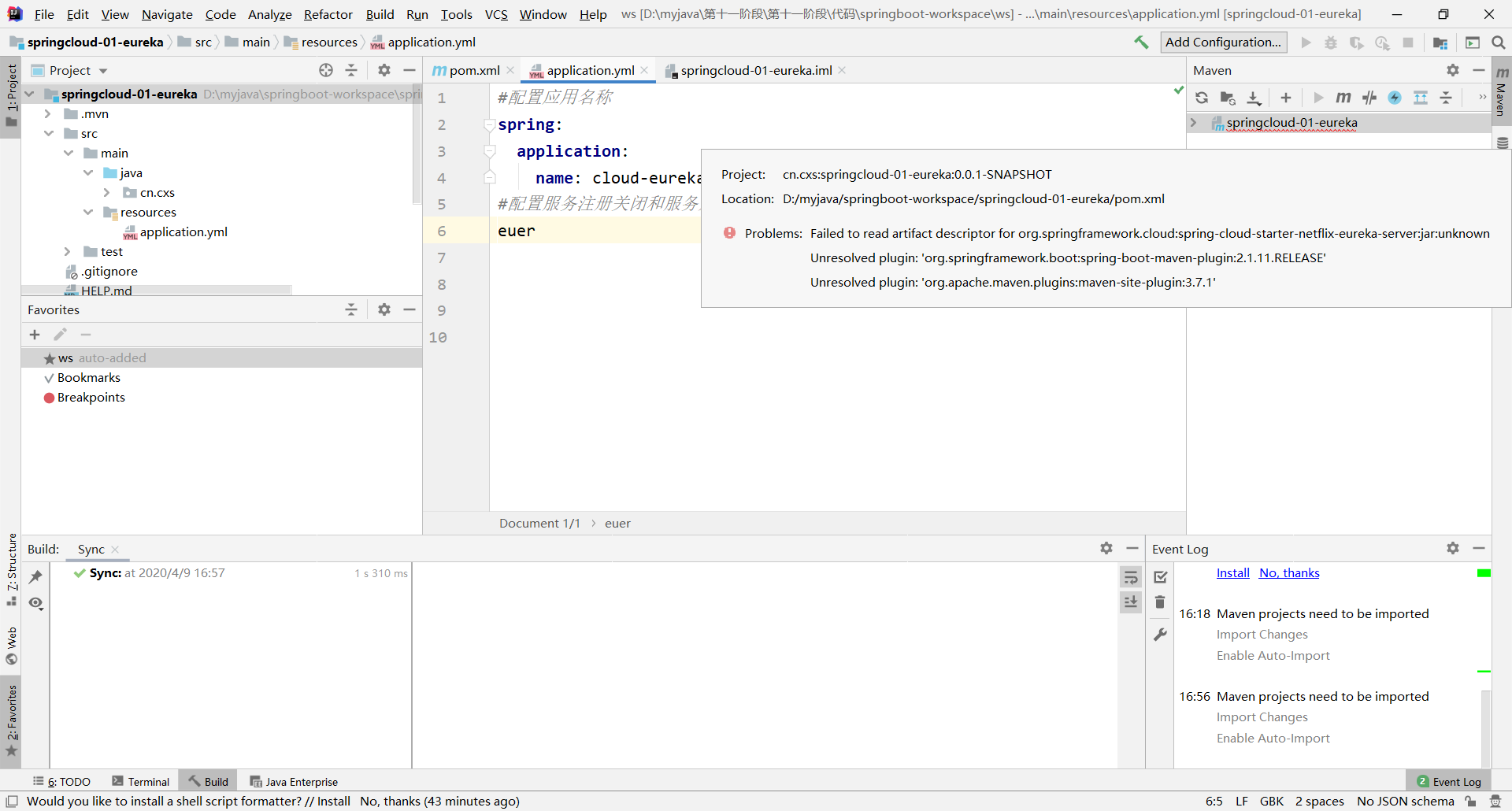The image size is (1512, 811).
Task: Open Maven panel settings gear
Action: coord(1453,70)
